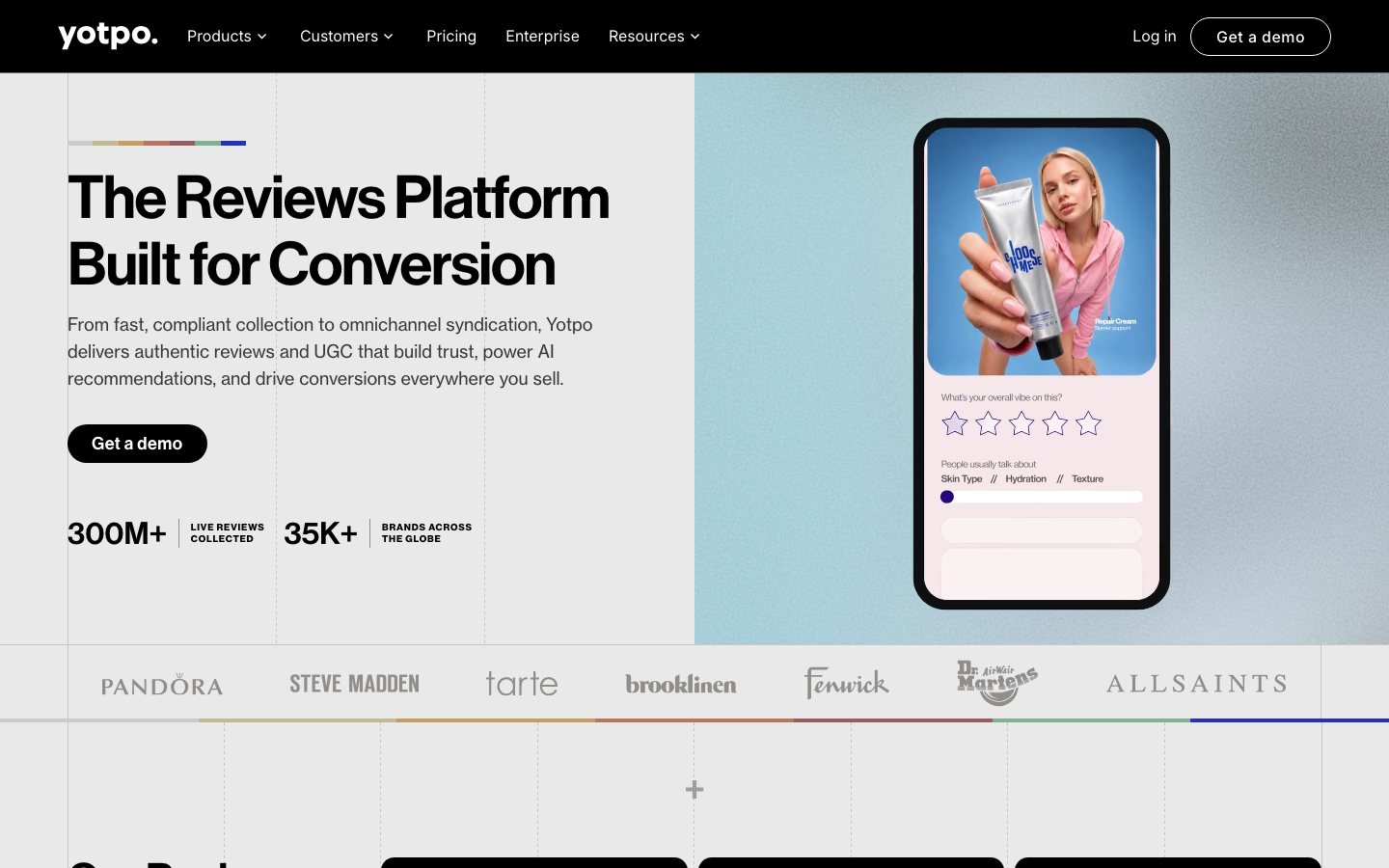Screen dimensions: 1389x868
Task: Click the 'Texture' topic label
Action: coord(1087,478)
